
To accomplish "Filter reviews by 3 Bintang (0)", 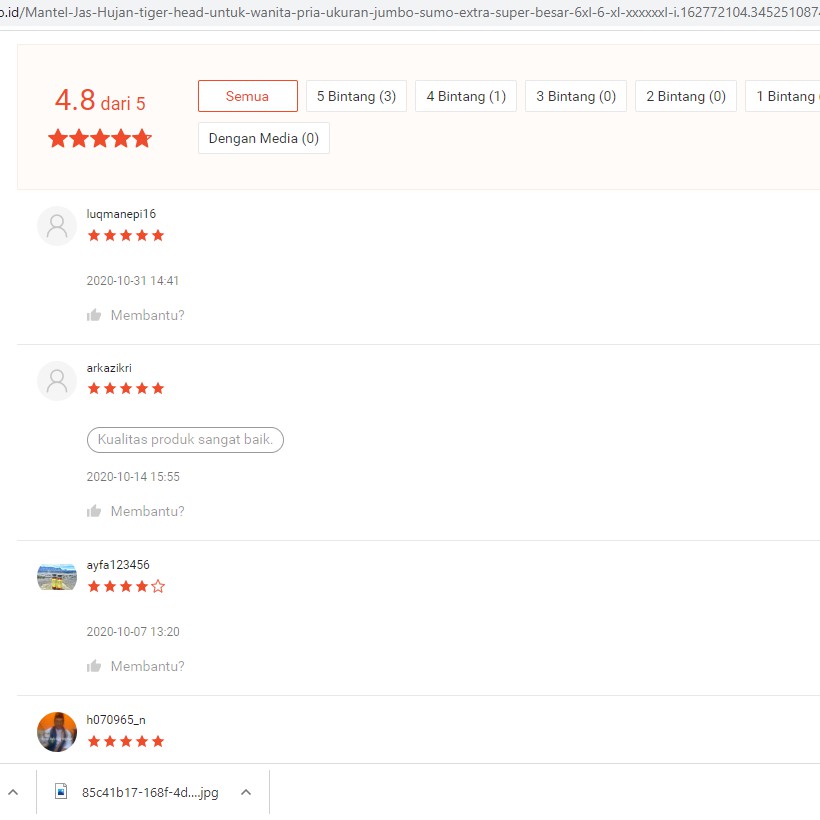I will click(x=576, y=96).
